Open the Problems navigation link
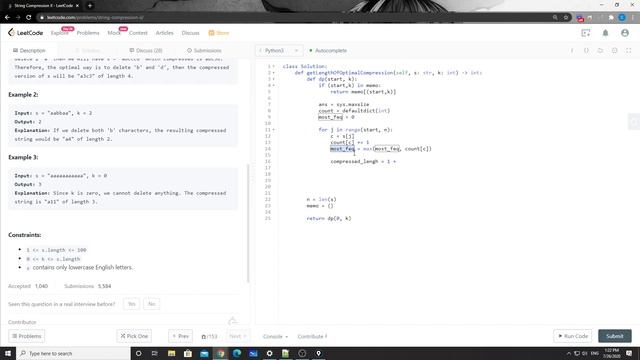 pyautogui.click(x=88, y=33)
